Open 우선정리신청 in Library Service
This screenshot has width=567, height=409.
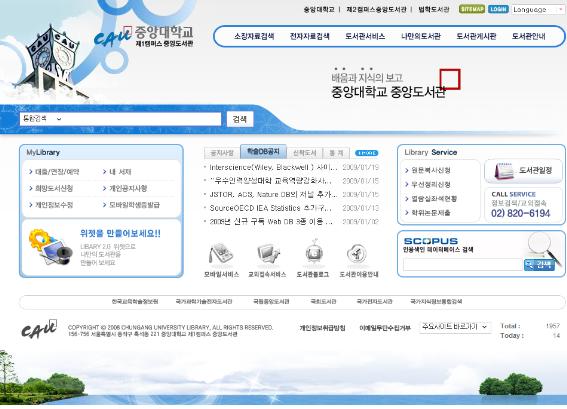[x=431, y=184]
